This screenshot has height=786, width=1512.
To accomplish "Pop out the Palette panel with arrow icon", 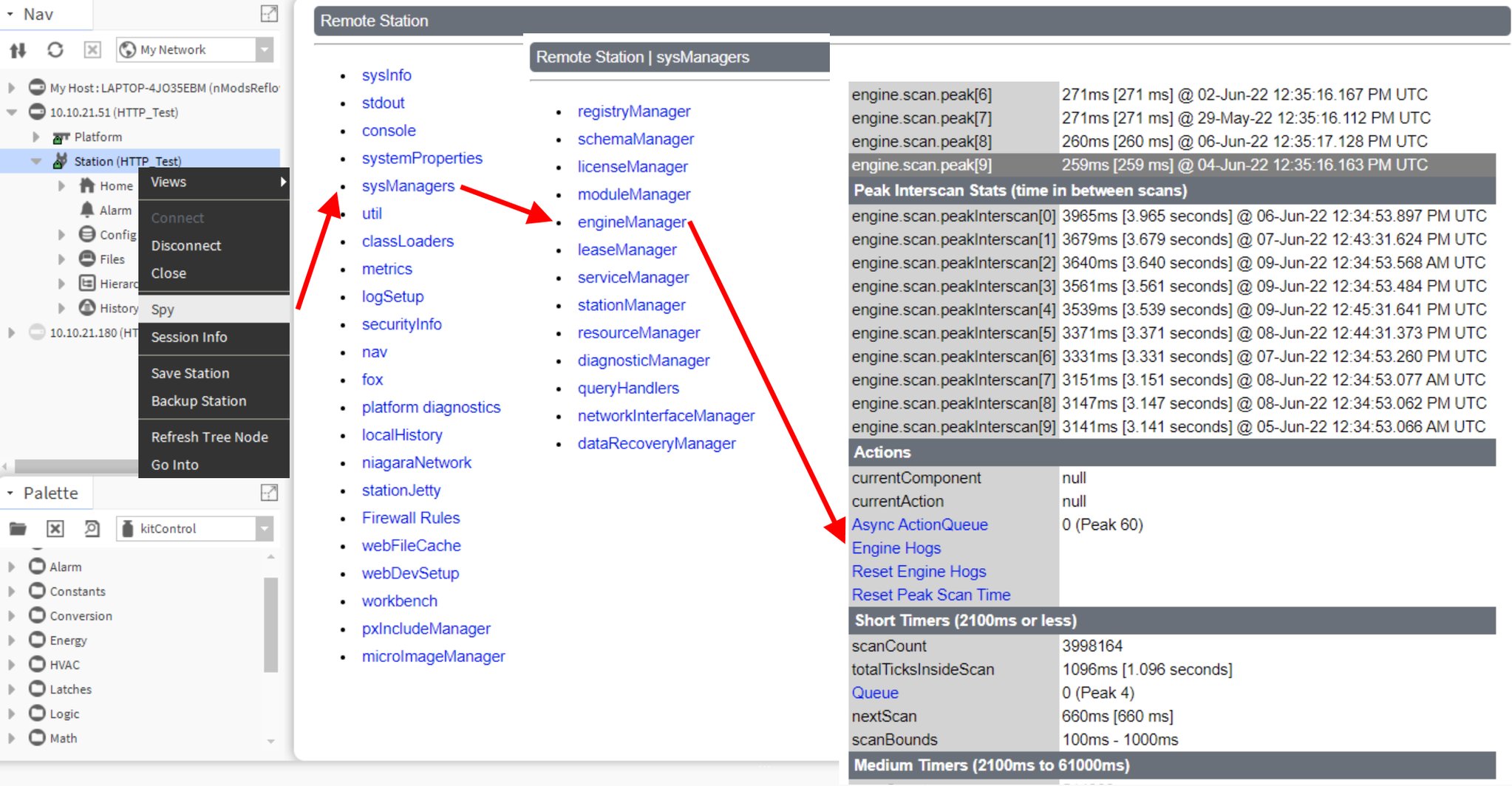I will (x=270, y=492).
